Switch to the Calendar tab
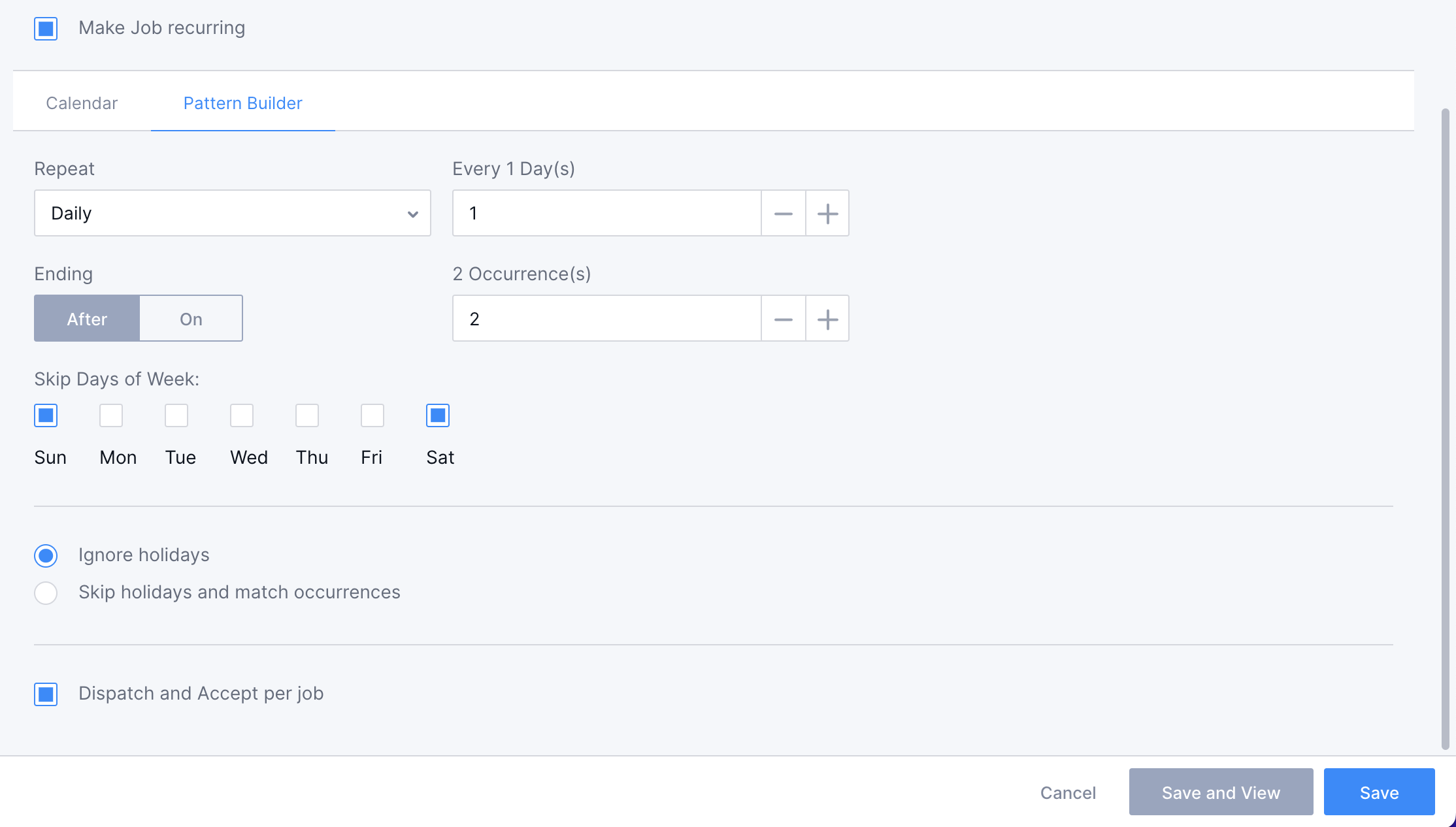 (x=81, y=103)
